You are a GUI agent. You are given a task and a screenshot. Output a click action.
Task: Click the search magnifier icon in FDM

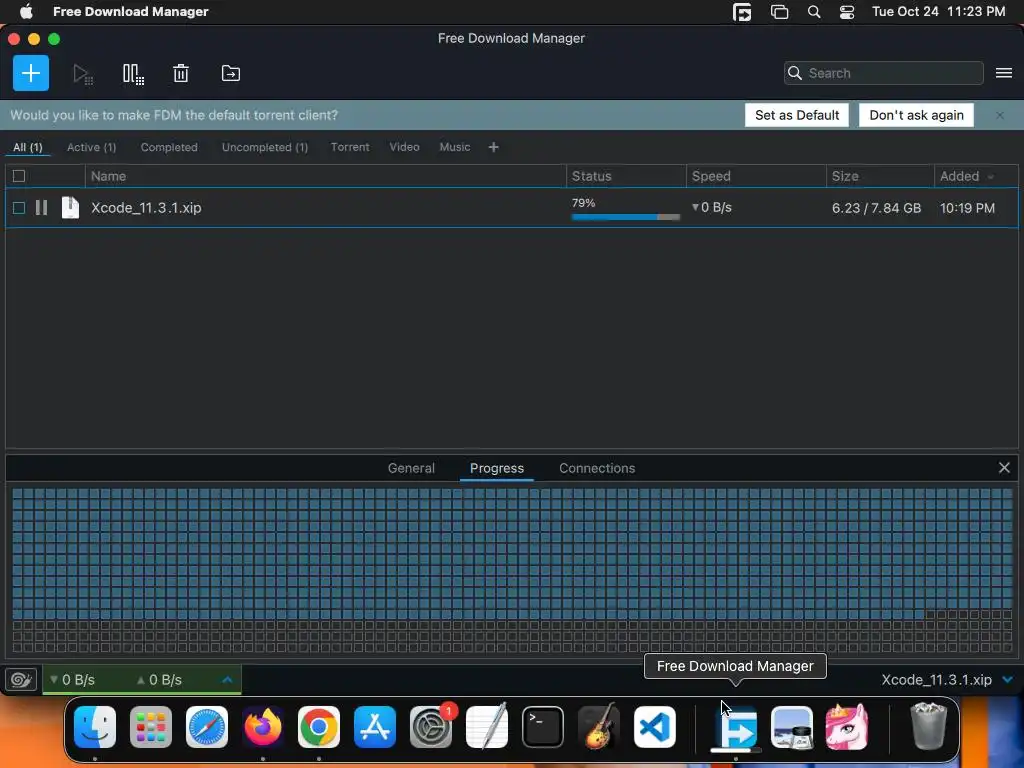click(x=795, y=73)
